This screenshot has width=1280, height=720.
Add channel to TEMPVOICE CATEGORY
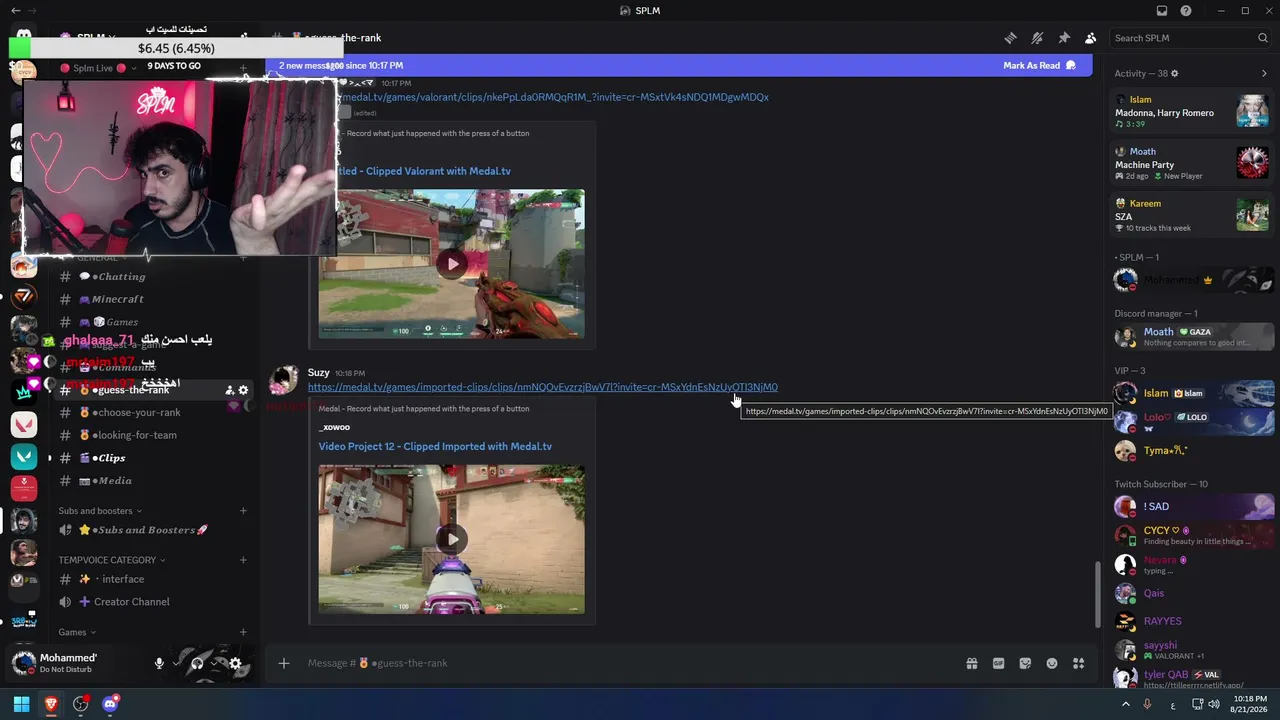(243, 560)
